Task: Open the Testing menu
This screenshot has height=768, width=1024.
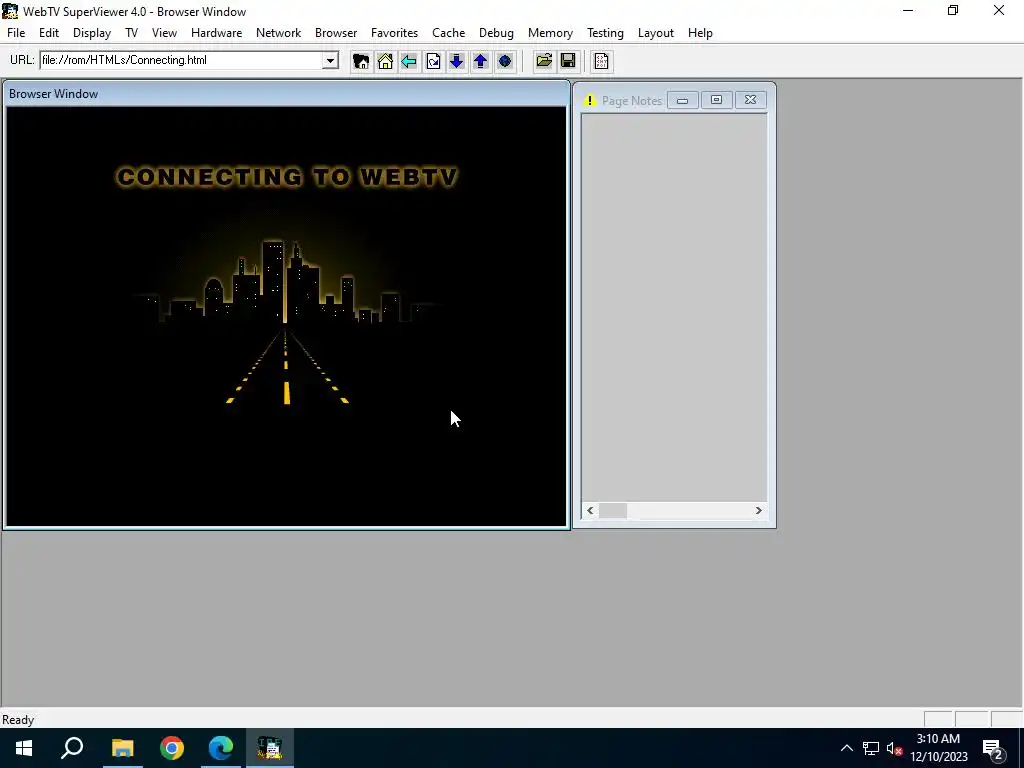Action: tap(605, 33)
